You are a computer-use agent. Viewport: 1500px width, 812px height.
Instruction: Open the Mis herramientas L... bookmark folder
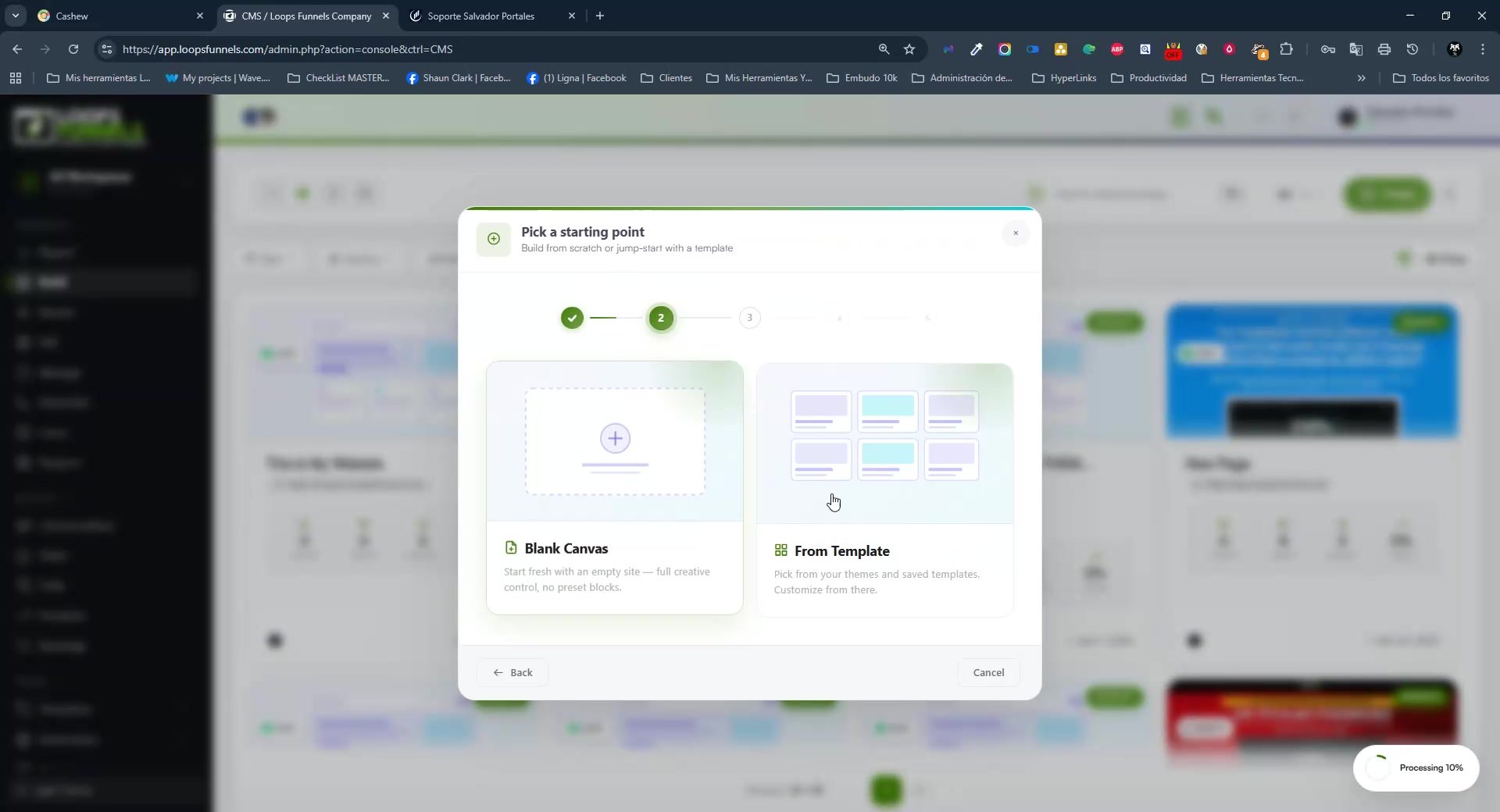(x=99, y=78)
